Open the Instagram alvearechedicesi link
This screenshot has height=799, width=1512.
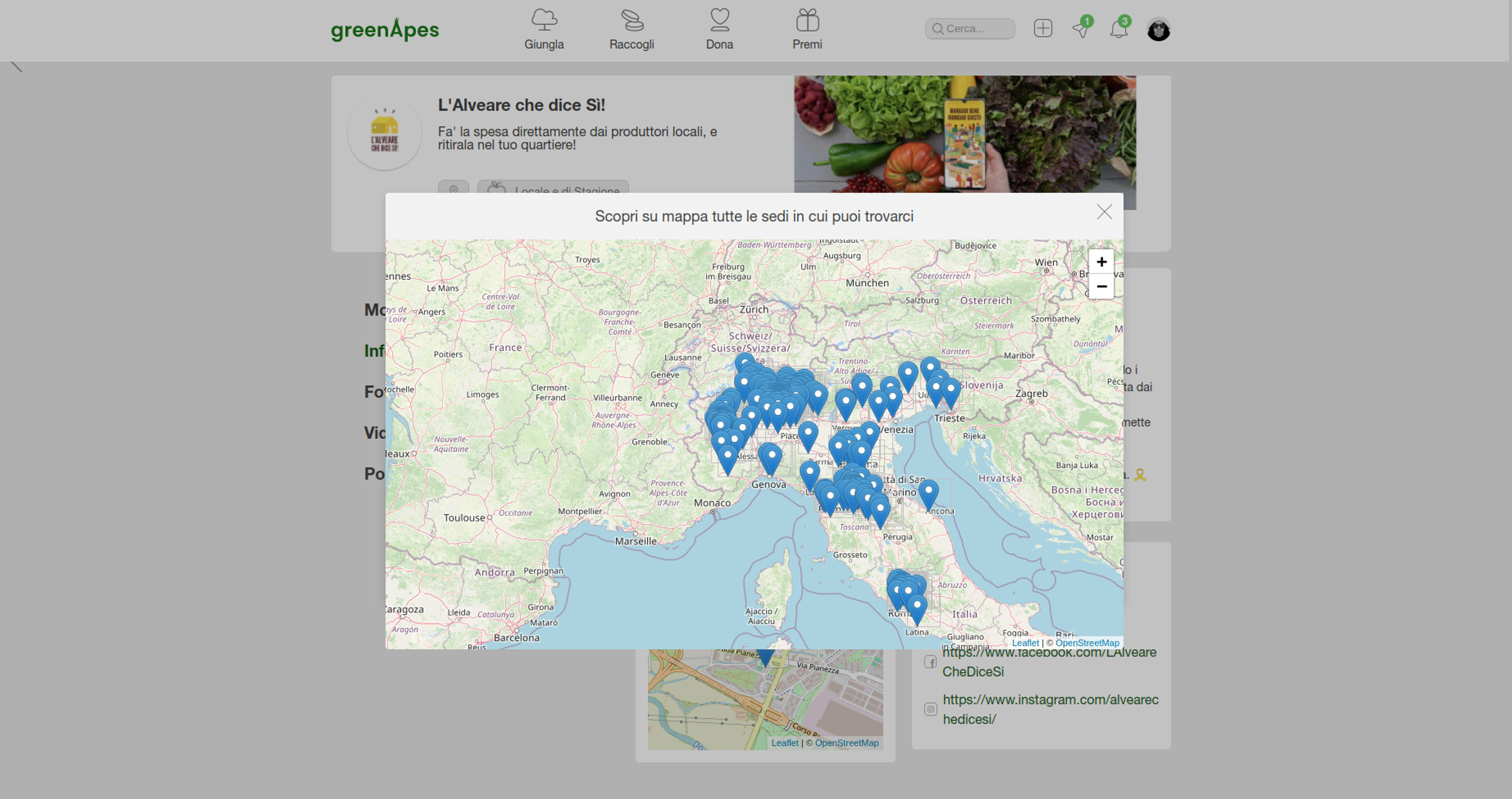coord(1050,709)
